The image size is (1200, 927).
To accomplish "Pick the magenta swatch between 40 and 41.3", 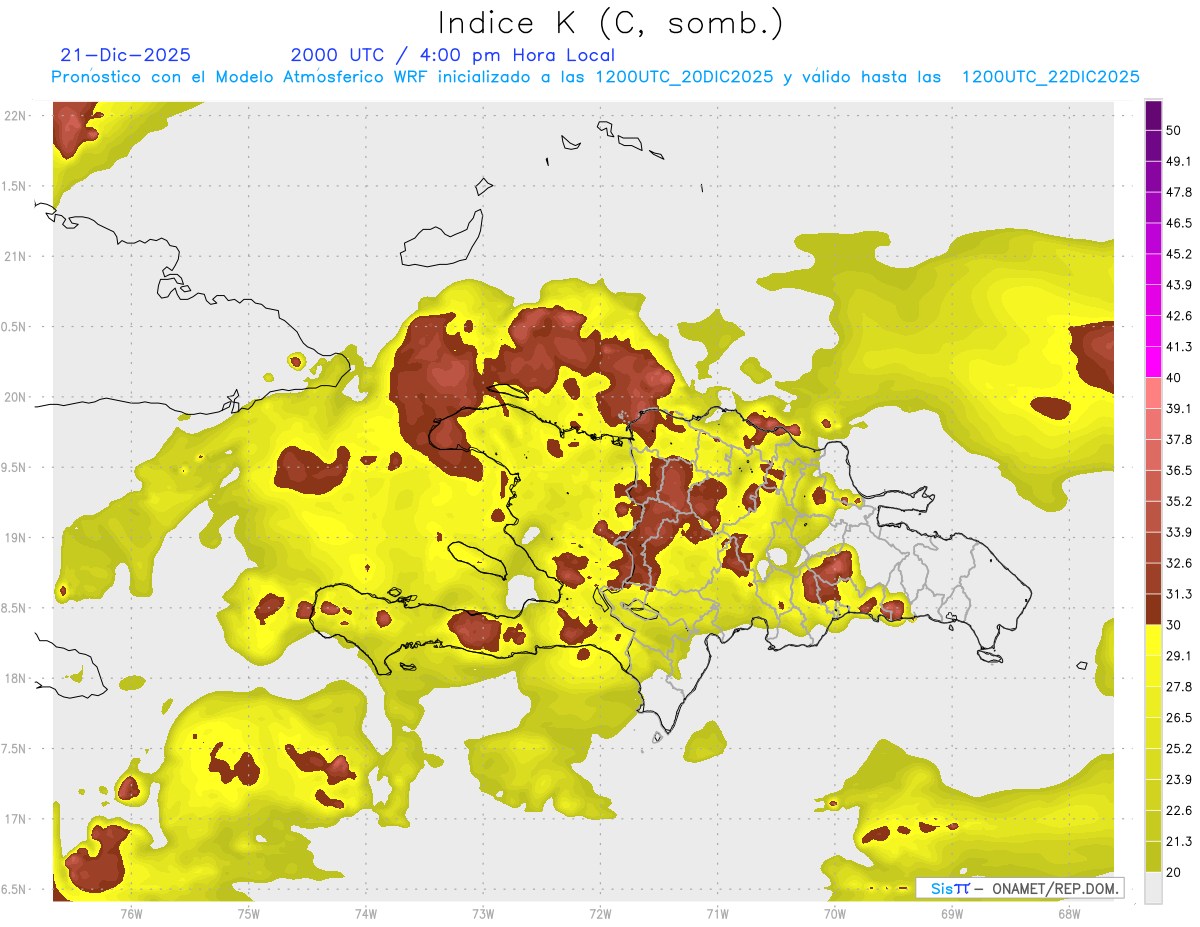I will 1153,362.
